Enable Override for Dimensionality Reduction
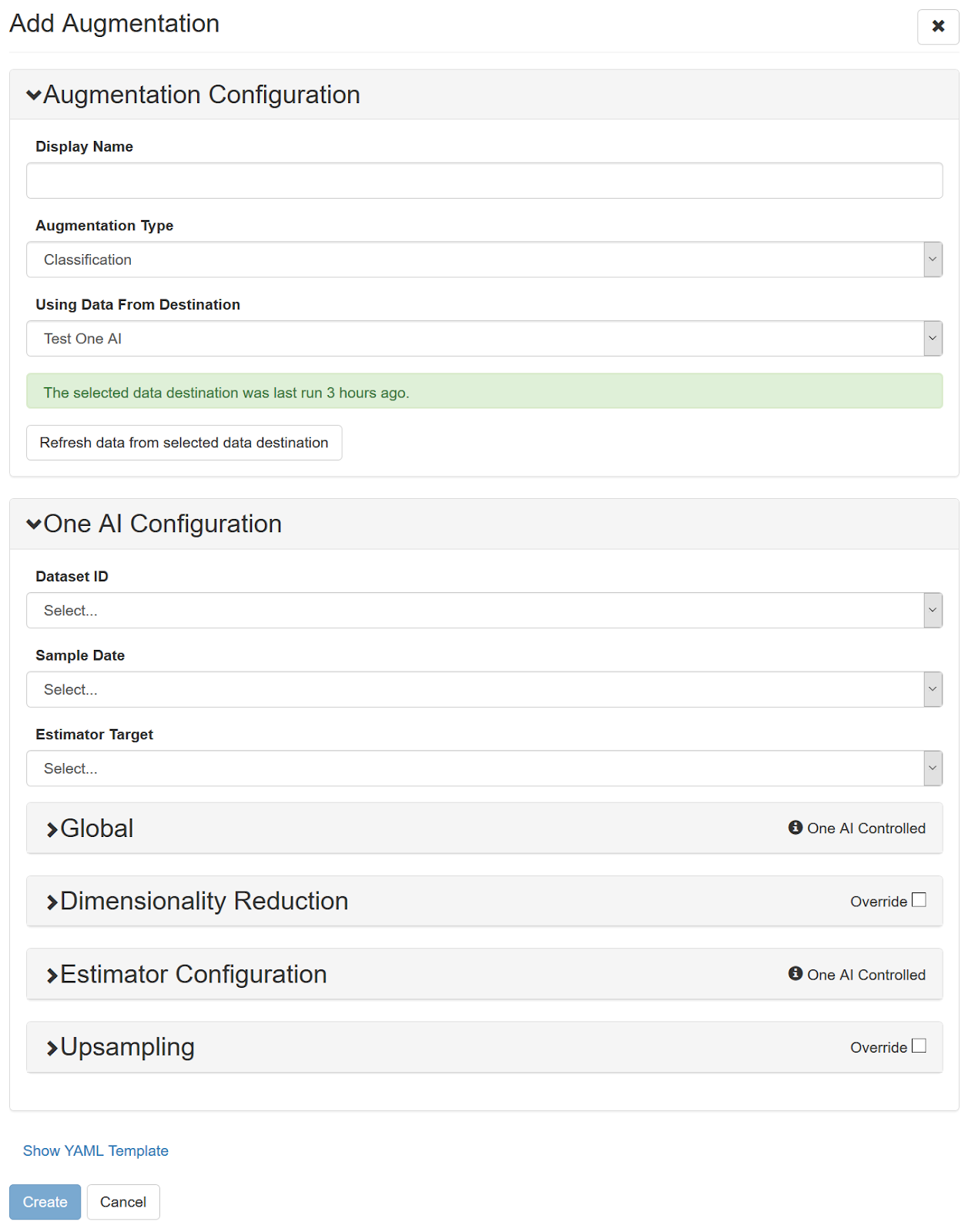The width and height of the screenshot is (968, 1232). point(919,900)
